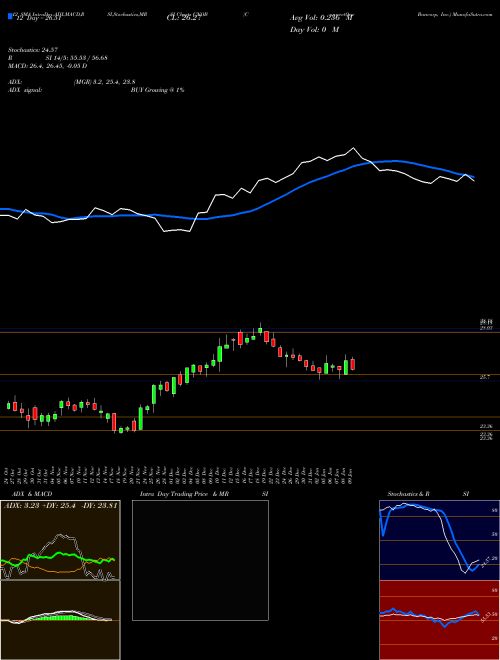The image size is (500, 660).
Task: Click the 'BUY Growing @ 1%' signal text
Action: point(157,90)
